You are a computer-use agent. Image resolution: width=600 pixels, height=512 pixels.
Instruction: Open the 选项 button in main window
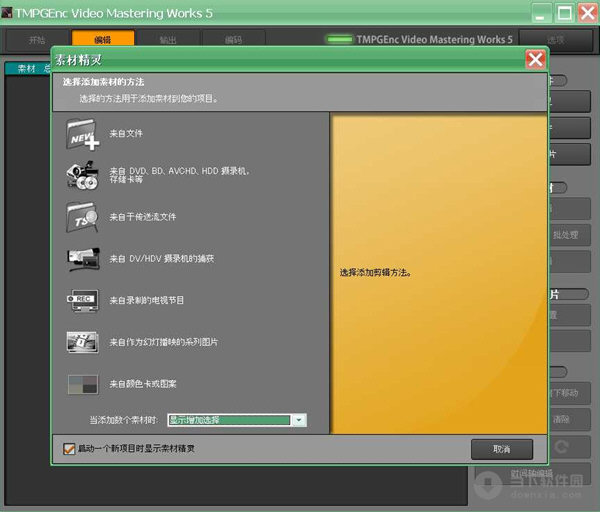tap(556, 40)
